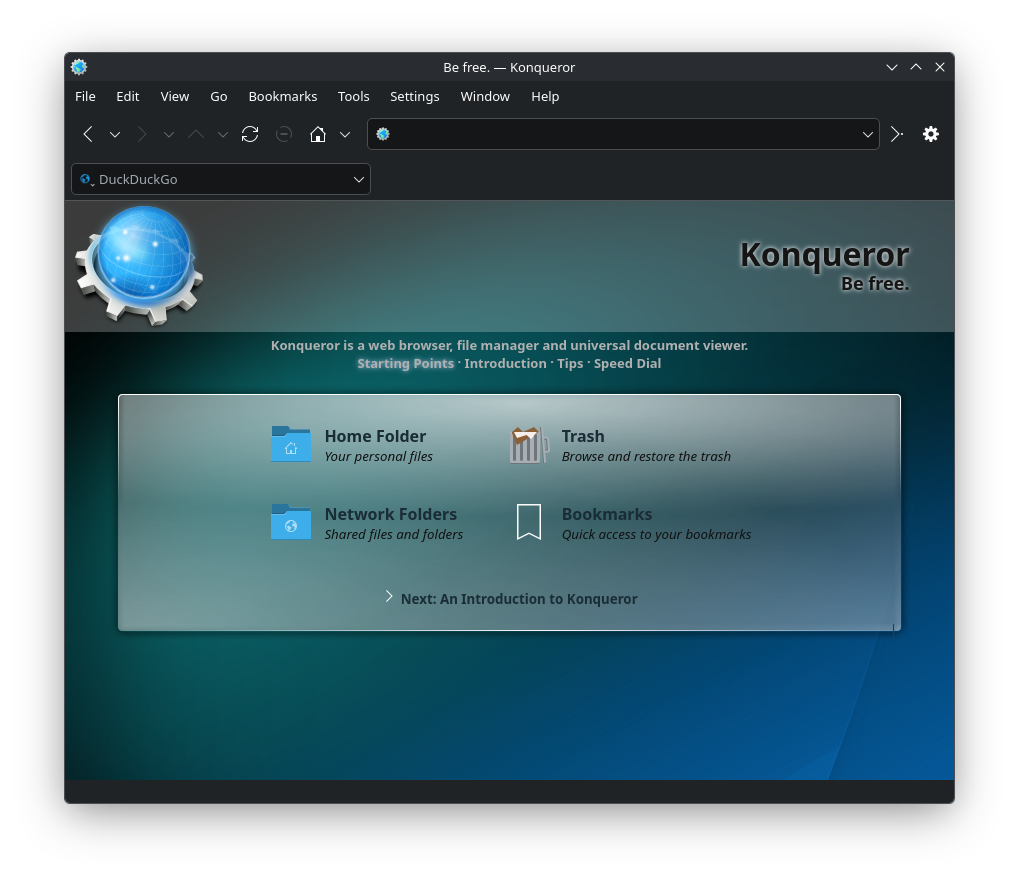Open the Home Folder link text
The width and height of the screenshot is (1019, 880).
[x=375, y=436]
